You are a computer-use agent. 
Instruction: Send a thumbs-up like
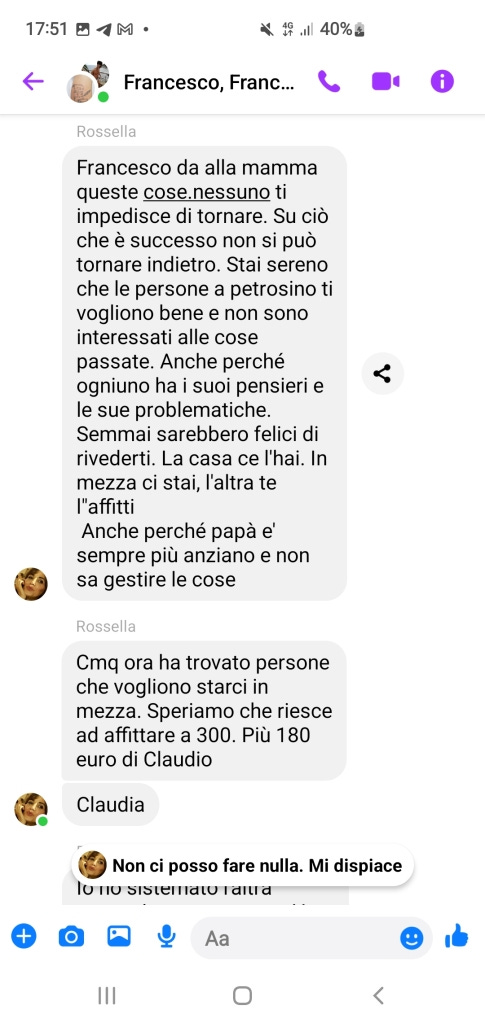point(457,937)
